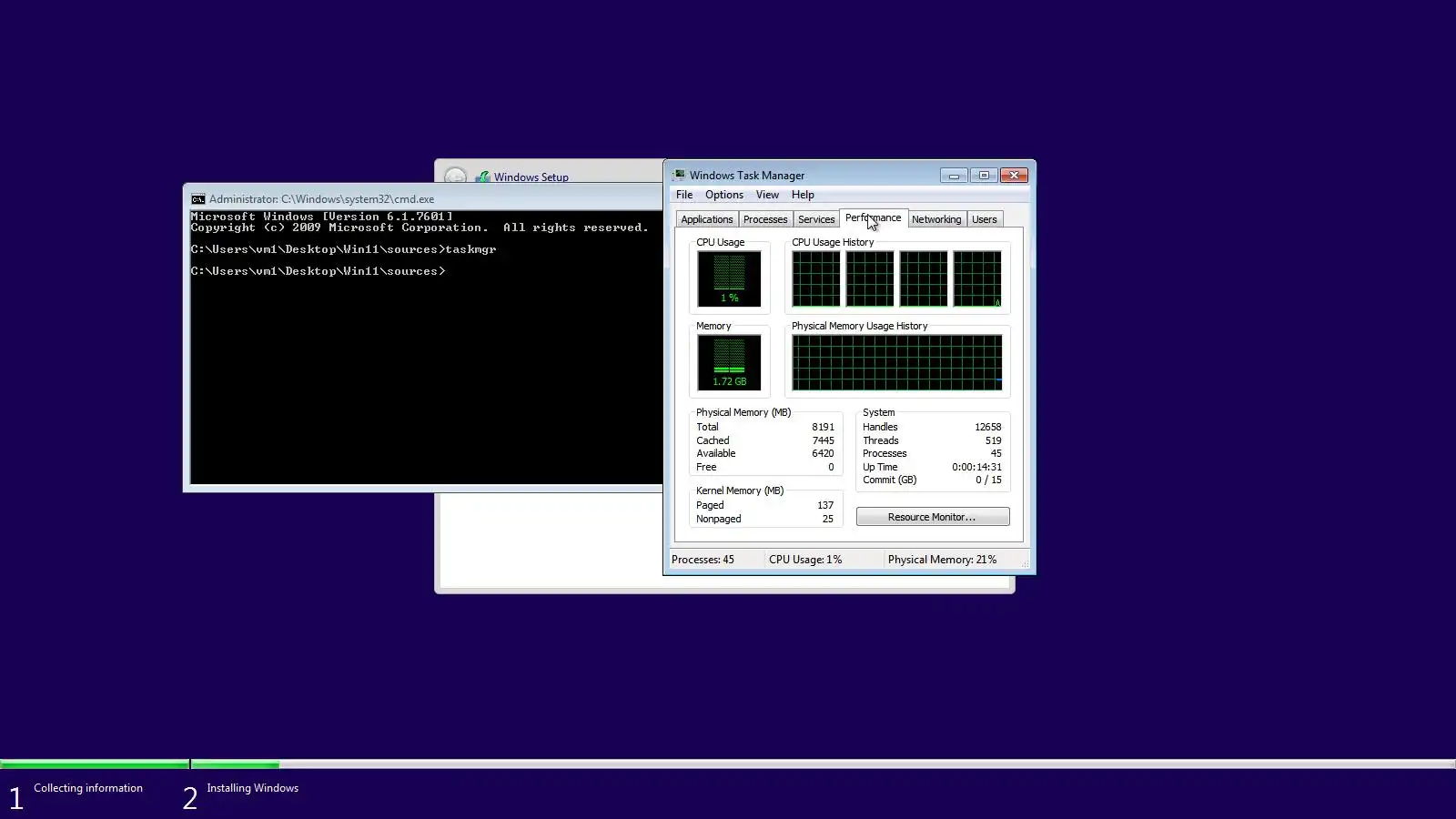Switch to the Applications tab
Screen dimensions: 1456x819
707,219
